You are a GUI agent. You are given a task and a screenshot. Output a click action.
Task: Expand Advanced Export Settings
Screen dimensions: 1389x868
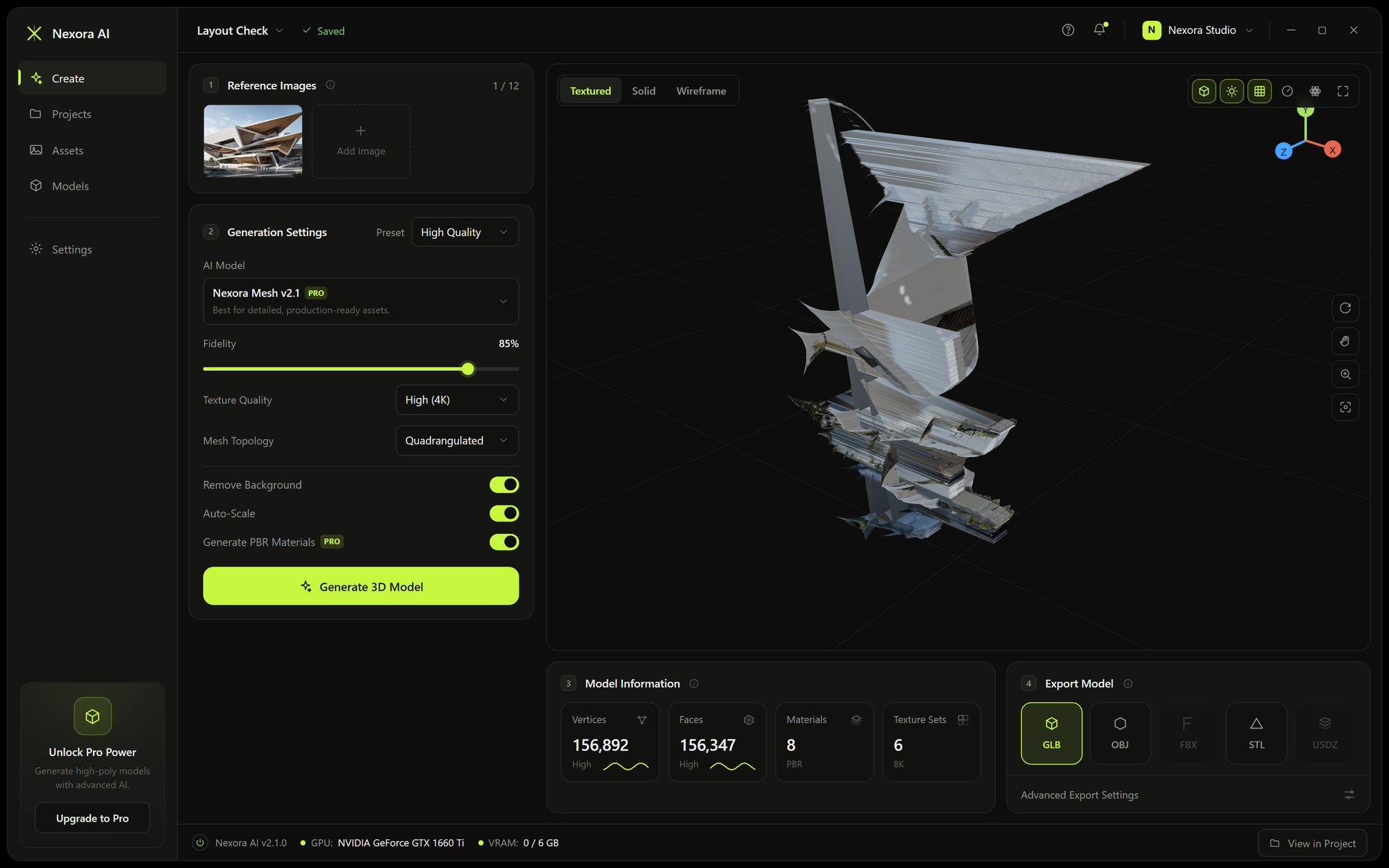click(x=1188, y=794)
